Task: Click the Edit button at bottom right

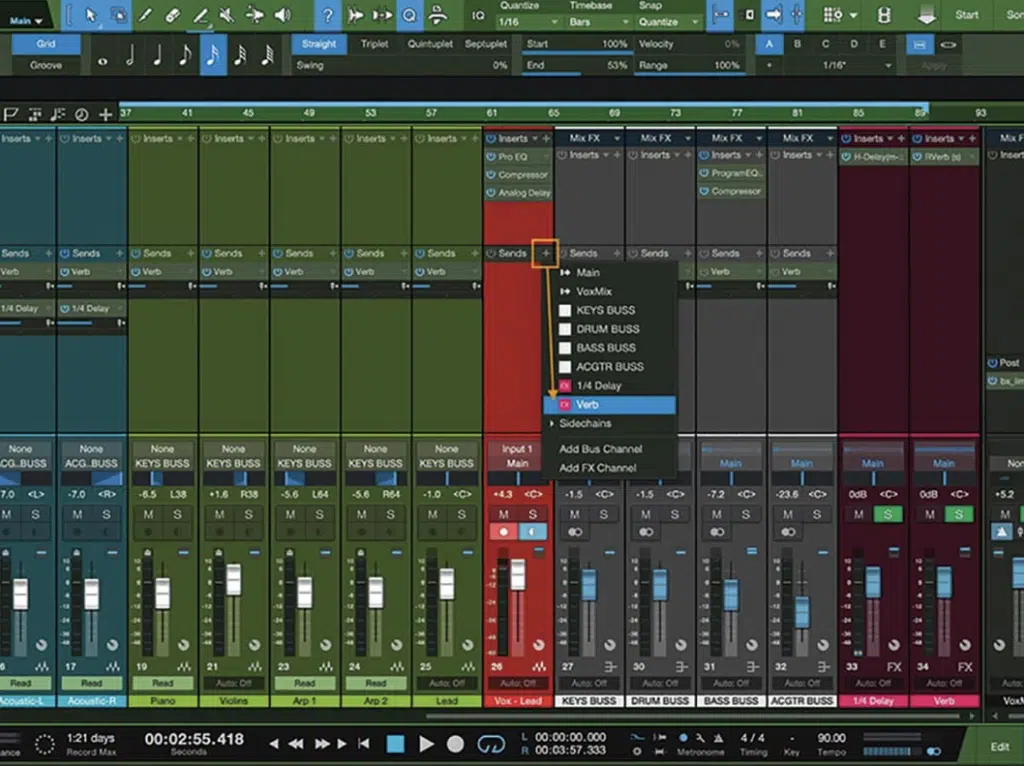Action: tap(999, 746)
